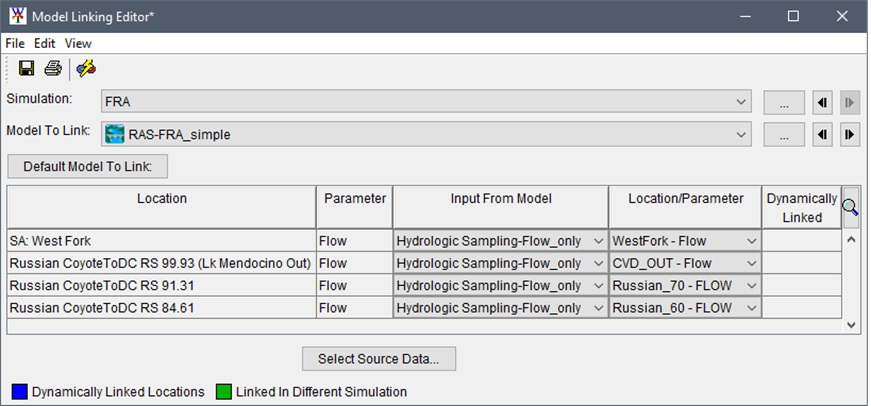The width and height of the screenshot is (871, 406).
Task: Go to previous simulation with left arrow
Action: coord(822,102)
